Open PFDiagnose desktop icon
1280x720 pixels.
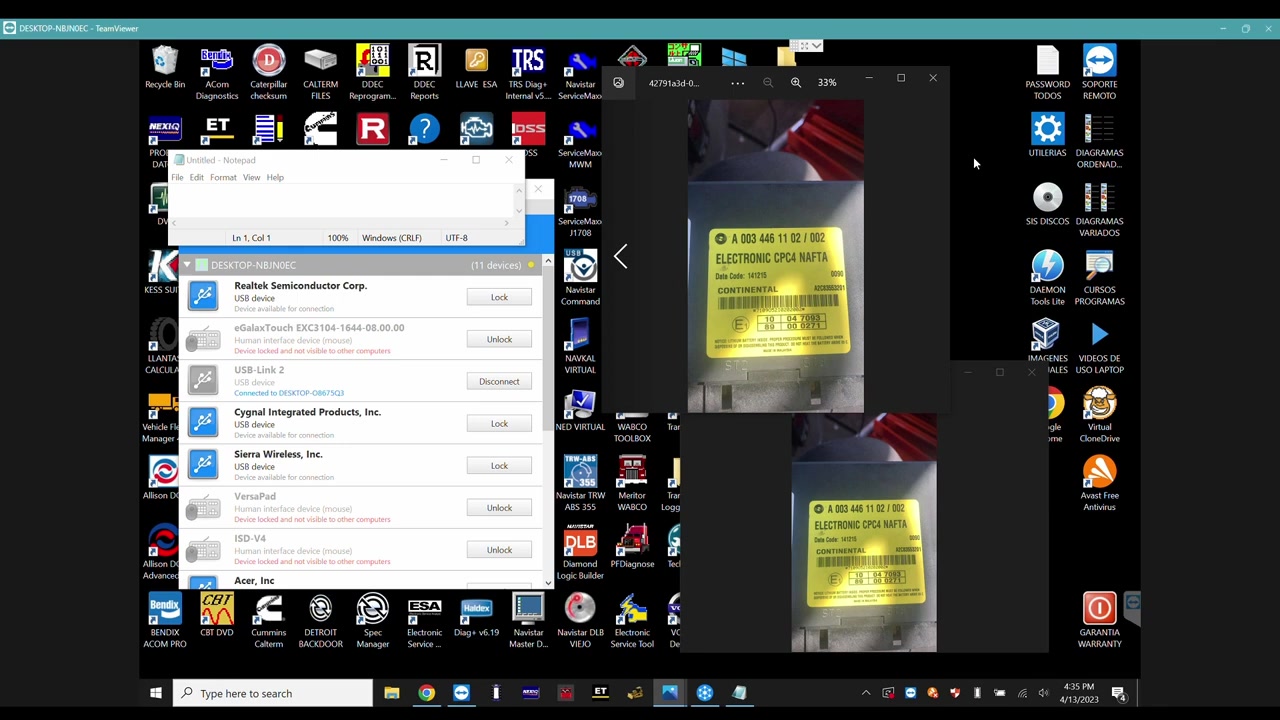point(632,547)
